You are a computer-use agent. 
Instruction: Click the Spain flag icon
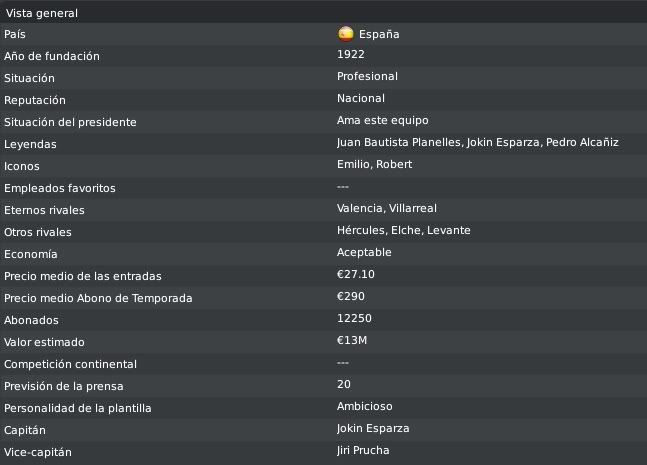pyautogui.click(x=346, y=34)
